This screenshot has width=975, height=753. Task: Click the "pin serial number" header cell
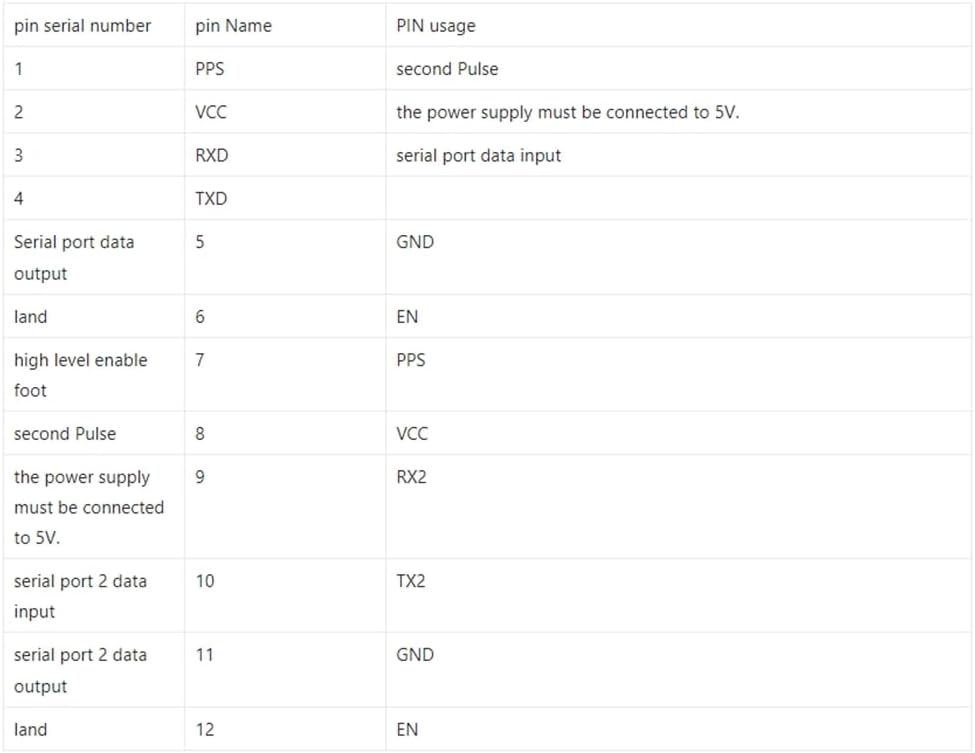(82, 26)
